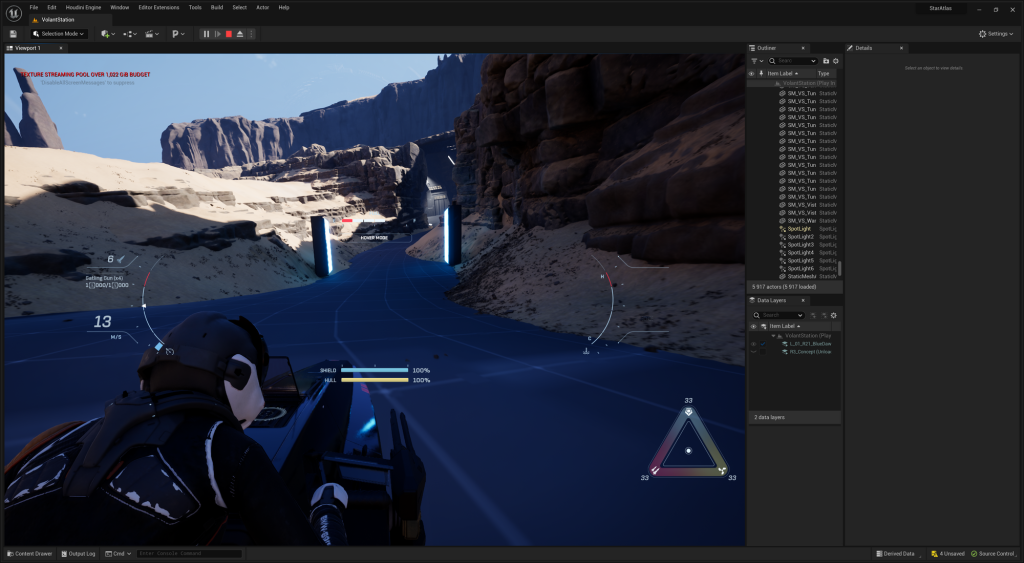Open the Output Log
The image size is (1024, 563).
point(78,554)
